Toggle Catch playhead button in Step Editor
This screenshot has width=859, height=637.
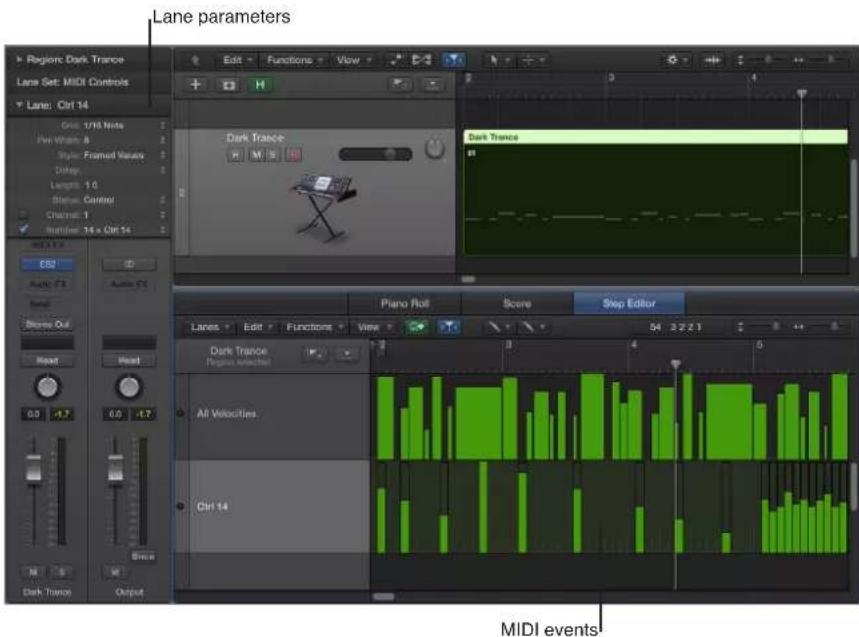pos(448,327)
